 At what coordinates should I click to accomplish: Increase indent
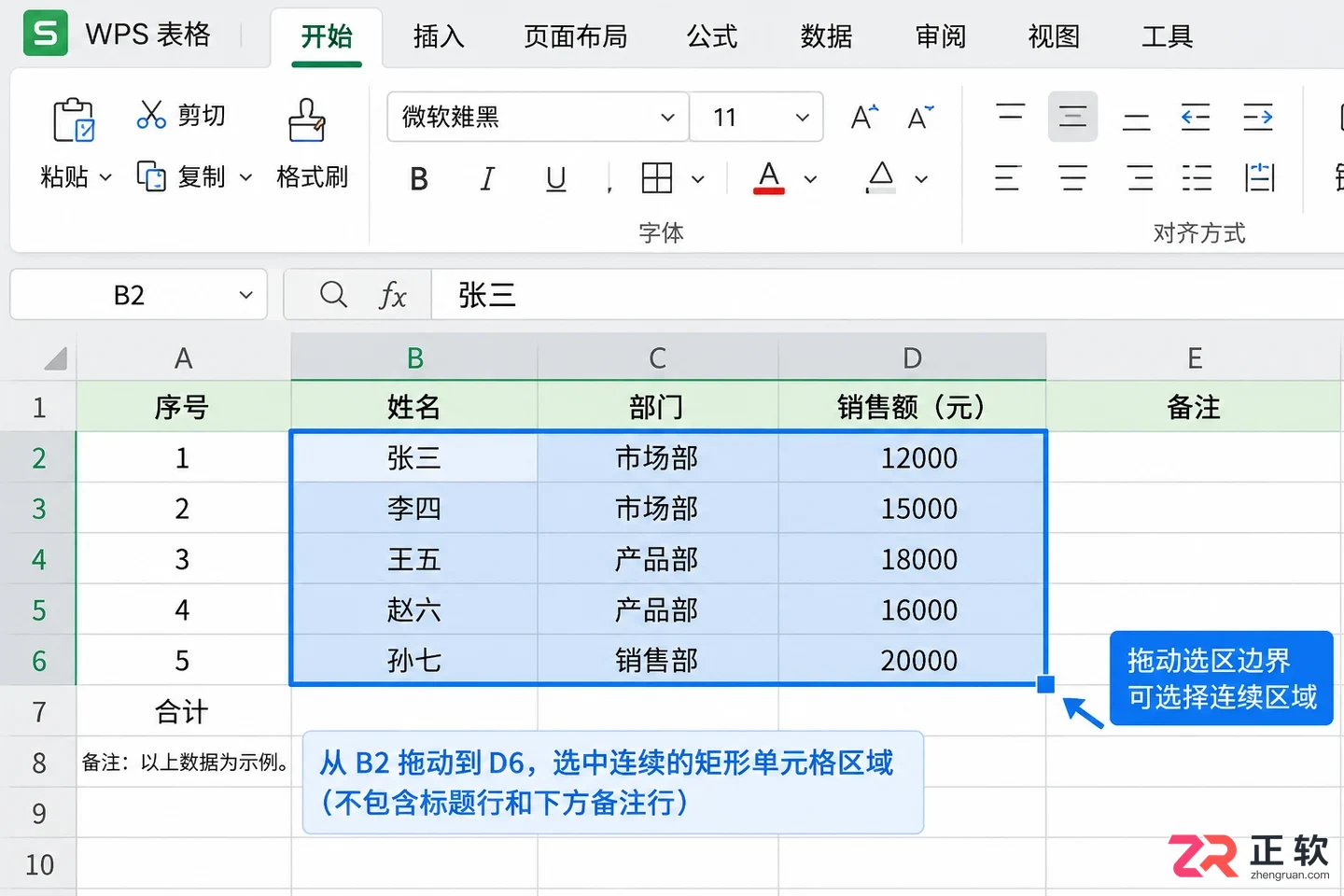[1258, 117]
